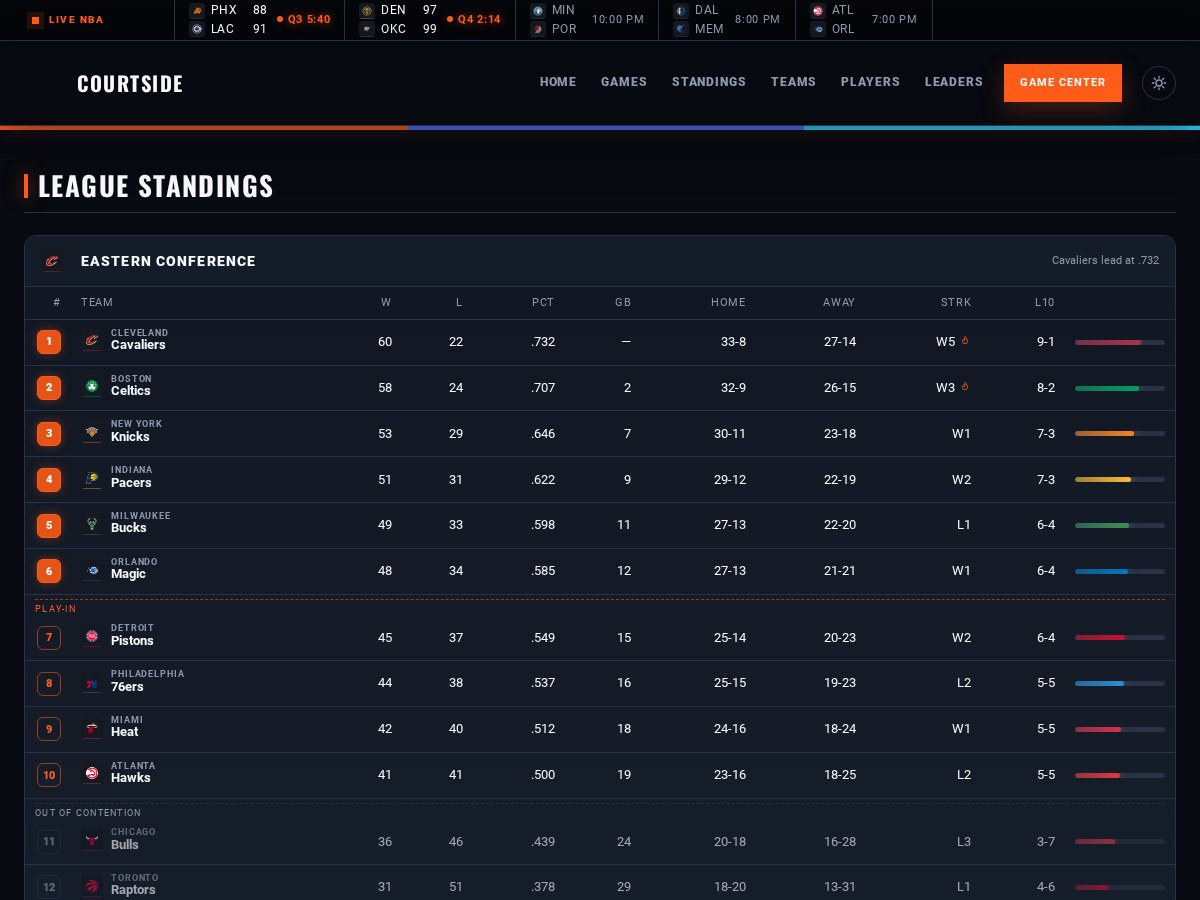Open the DAL vs MEM 8:00 PM game
The width and height of the screenshot is (1200, 900).
[x=727, y=20]
